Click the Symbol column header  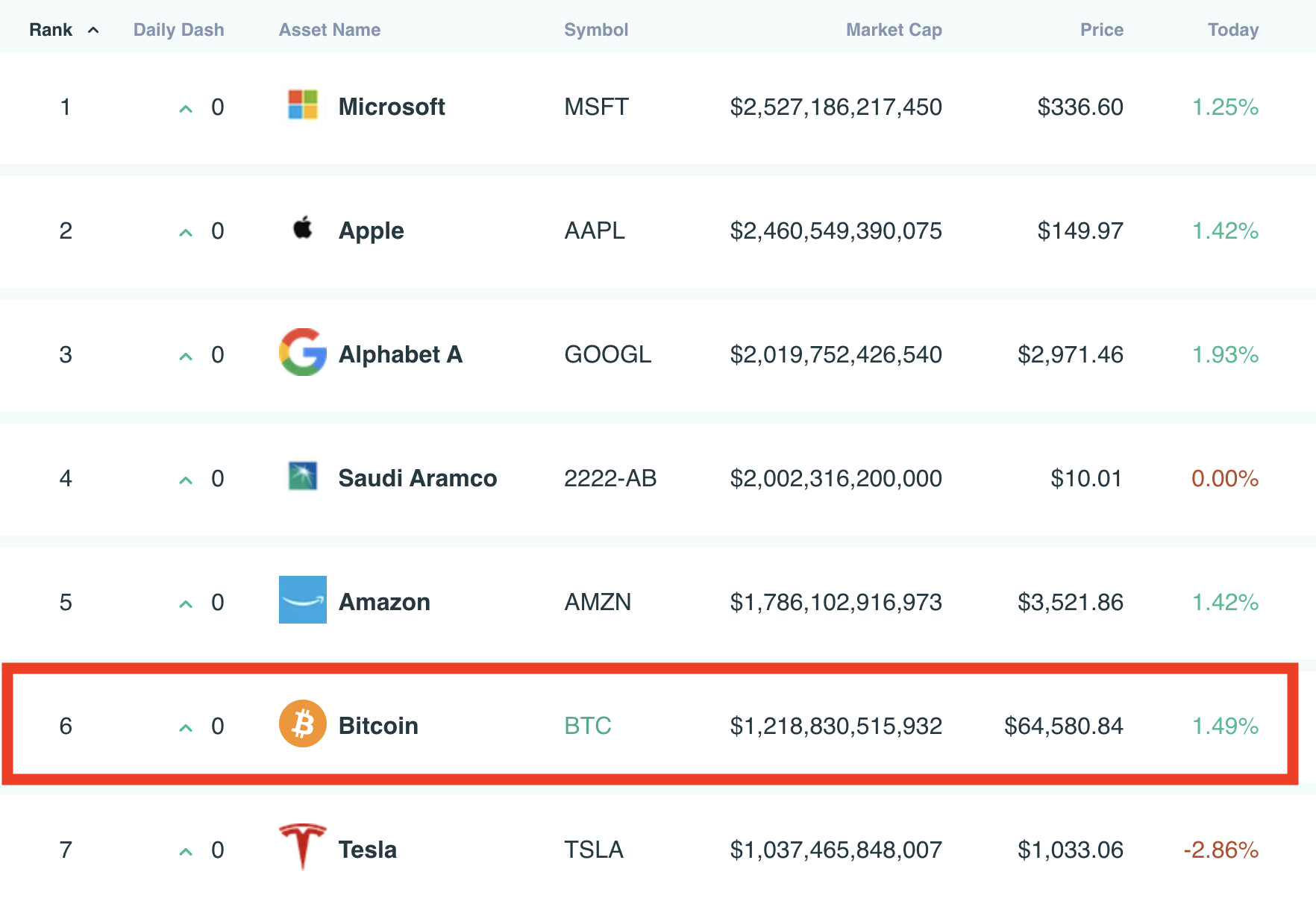coord(596,30)
